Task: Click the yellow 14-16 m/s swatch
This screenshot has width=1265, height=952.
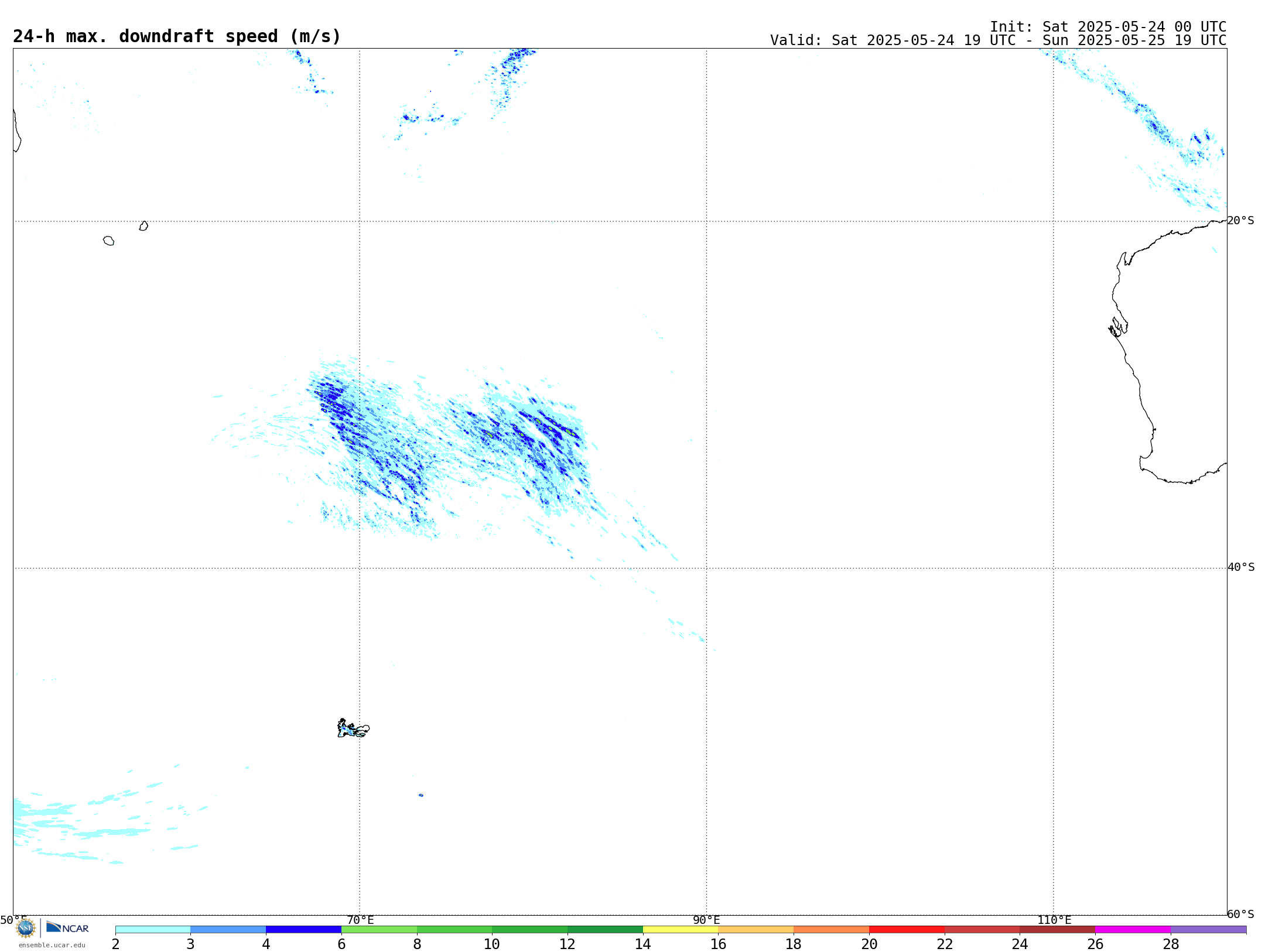Action: 681,930
